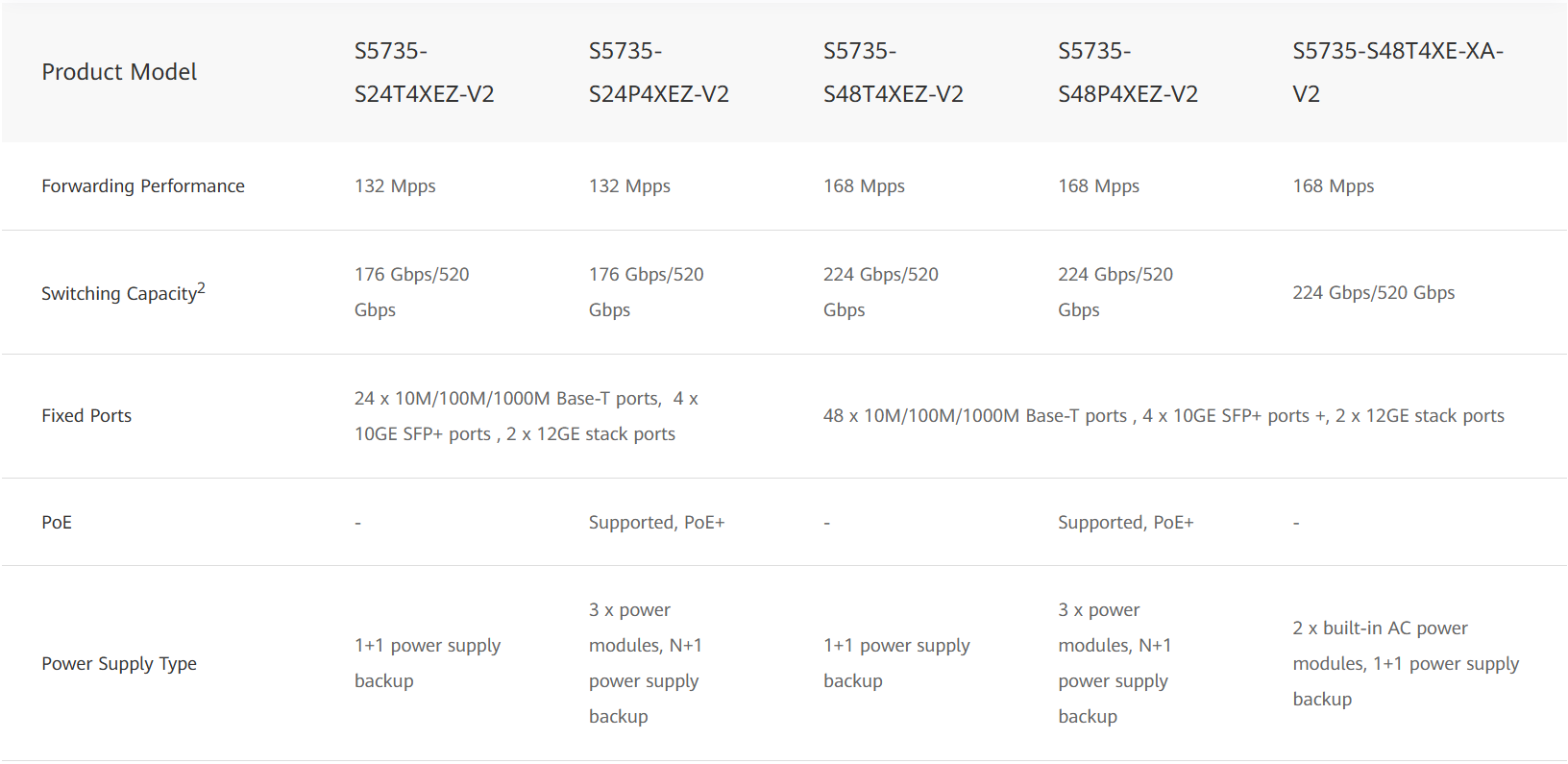This screenshot has height=764, width=1568.
Task: Select the 224 Gbps/520 Gbps single-line cell
Action: coord(1373,293)
